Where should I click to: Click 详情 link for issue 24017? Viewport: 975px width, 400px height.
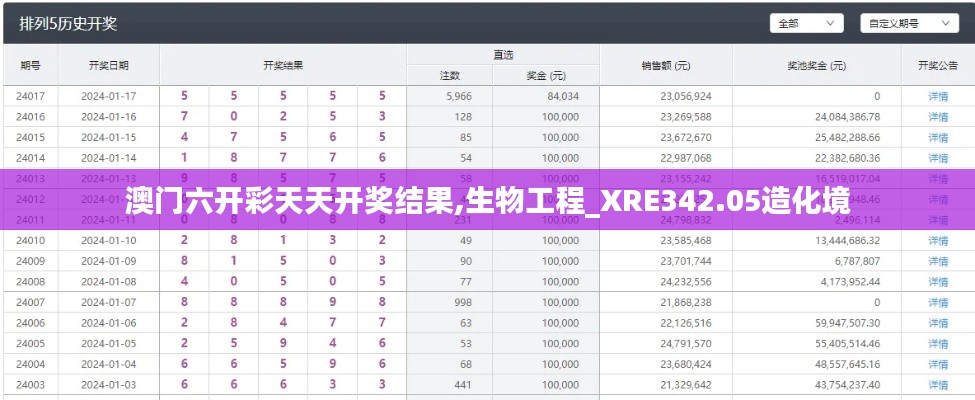[x=937, y=97]
